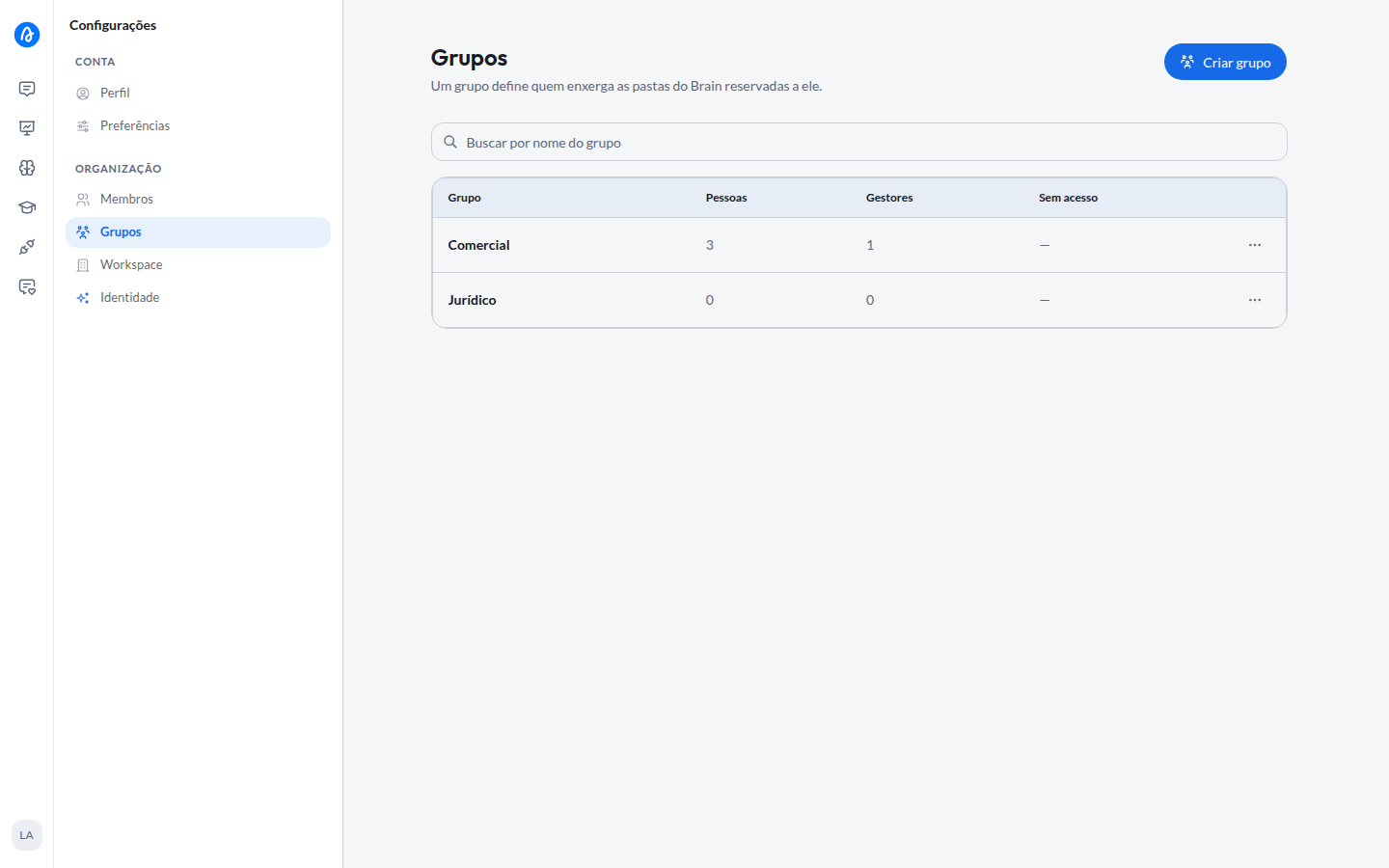Click the Pessoas column header
Screen dimensions: 1389x868
point(726,198)
